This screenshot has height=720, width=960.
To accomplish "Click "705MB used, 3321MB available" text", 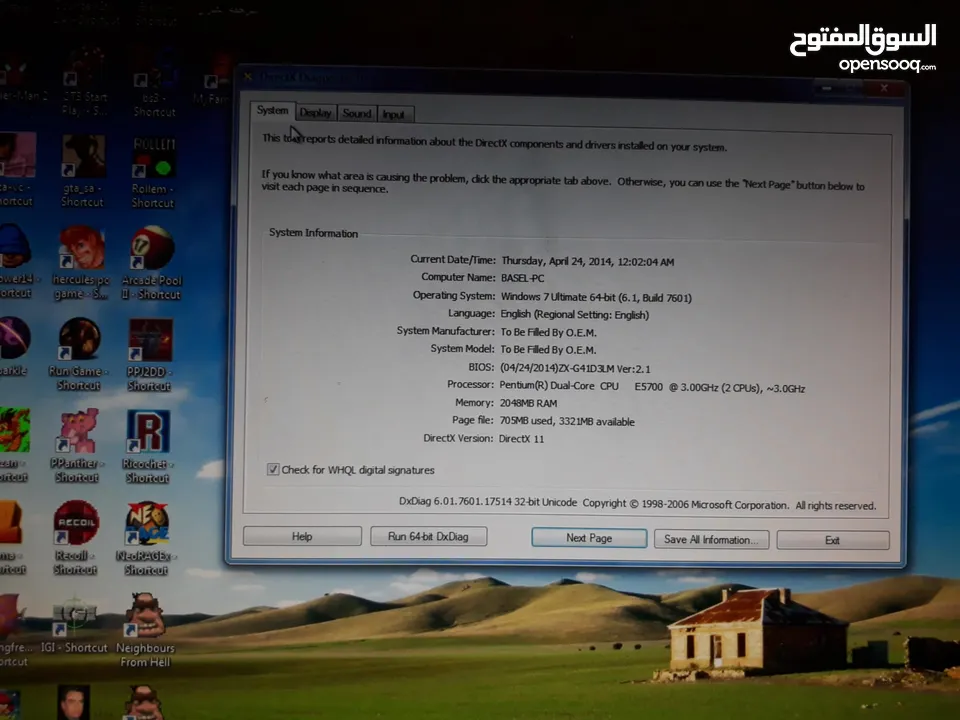I will point(567,421).
